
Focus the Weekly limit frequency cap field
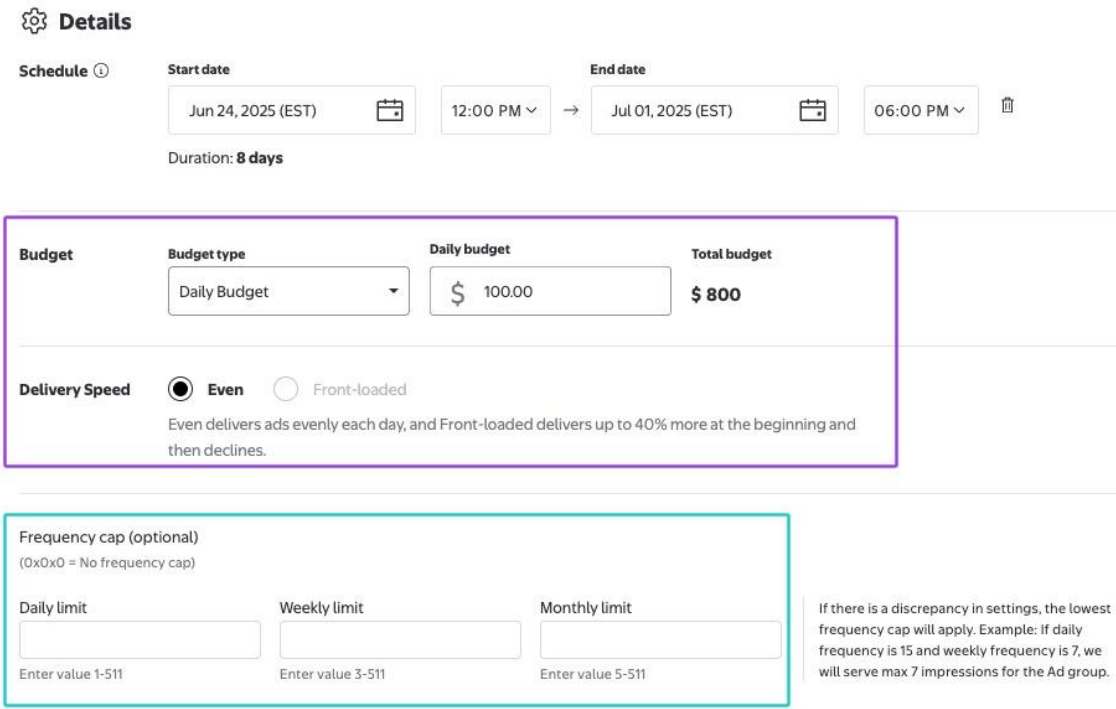pos(400,640)
